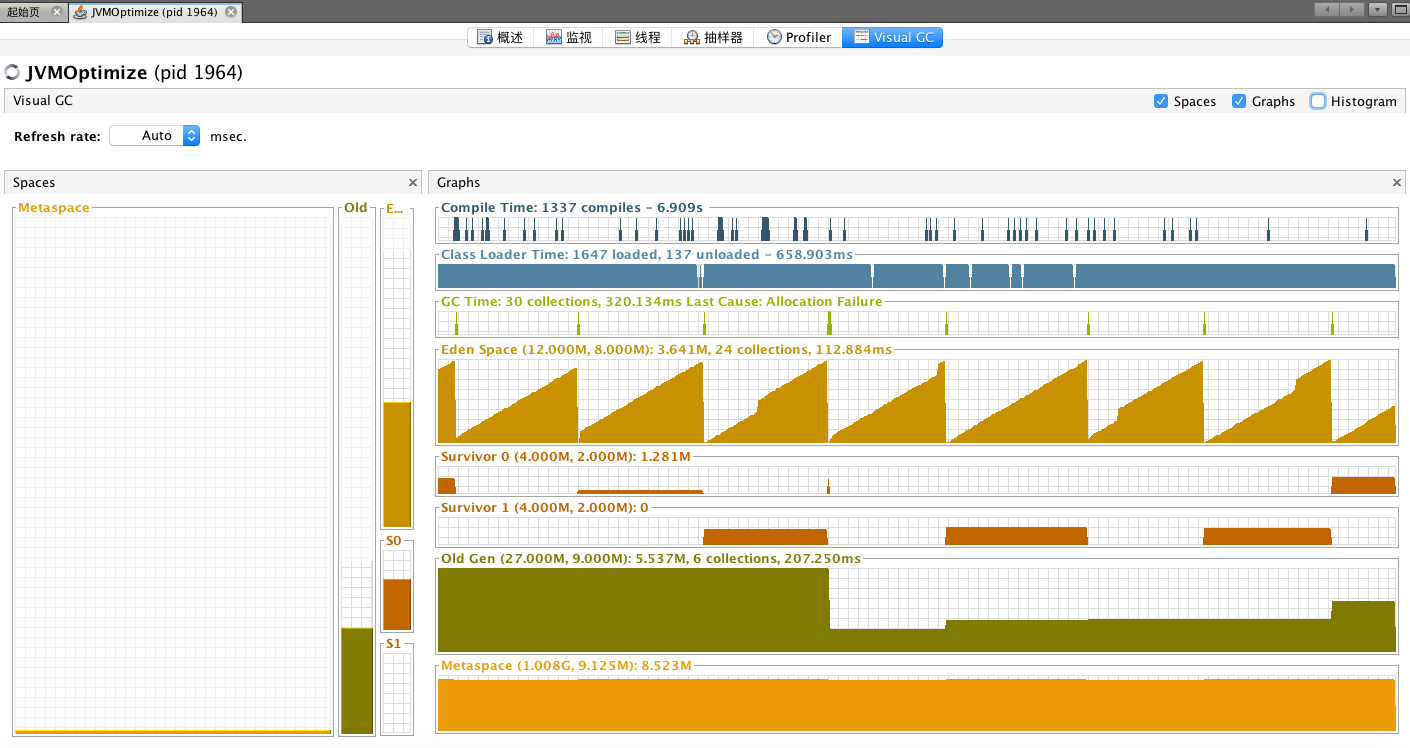Click the Metaspace graph in Graphs panel
Screen dimensions: 1410x748
pyautogui.click(x=916, y=703)
